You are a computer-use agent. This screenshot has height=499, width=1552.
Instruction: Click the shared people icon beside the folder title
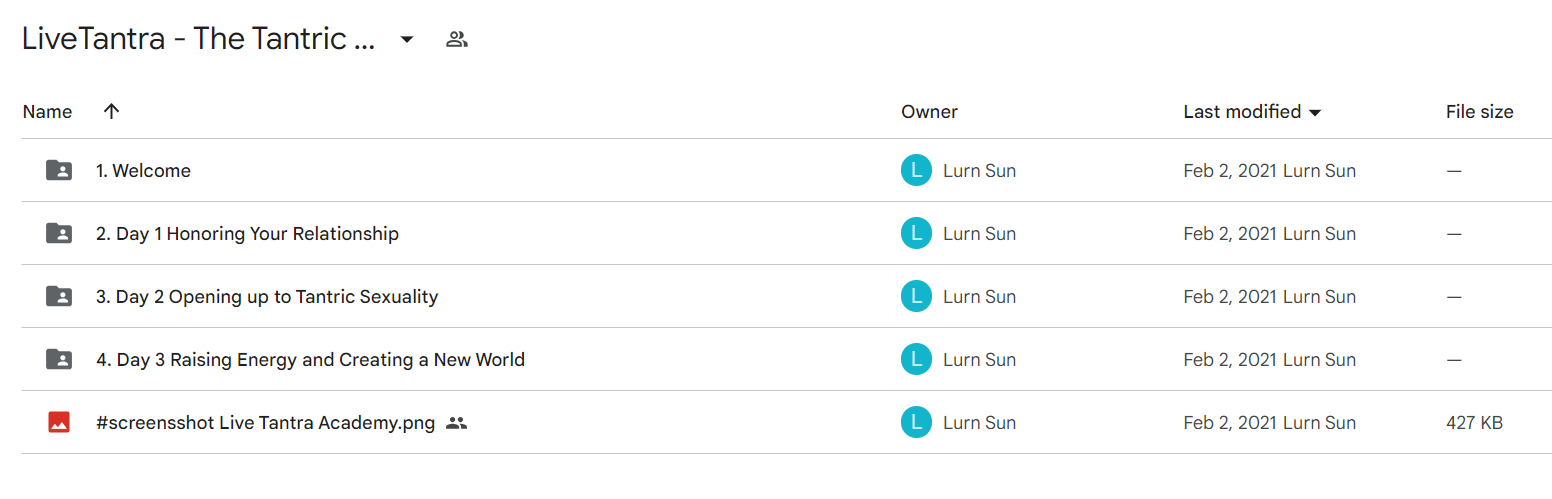[x=457, y=40]
